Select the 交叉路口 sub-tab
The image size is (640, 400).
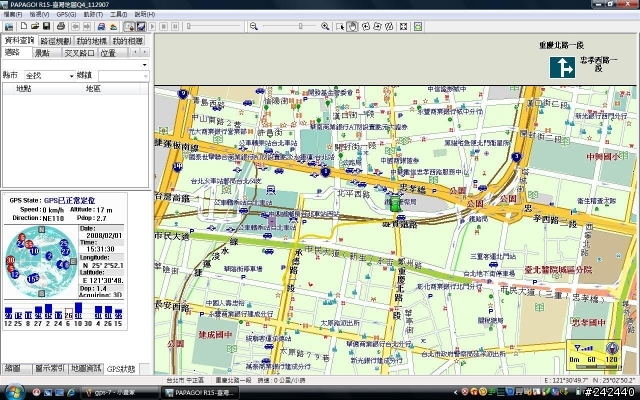tap(80, 53)
